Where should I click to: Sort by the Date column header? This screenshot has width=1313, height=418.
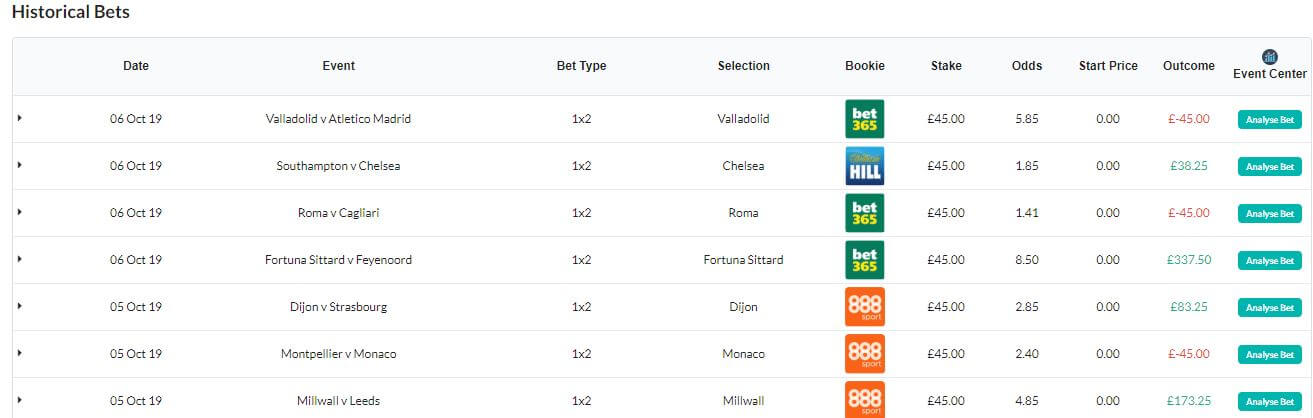(136, 66)
